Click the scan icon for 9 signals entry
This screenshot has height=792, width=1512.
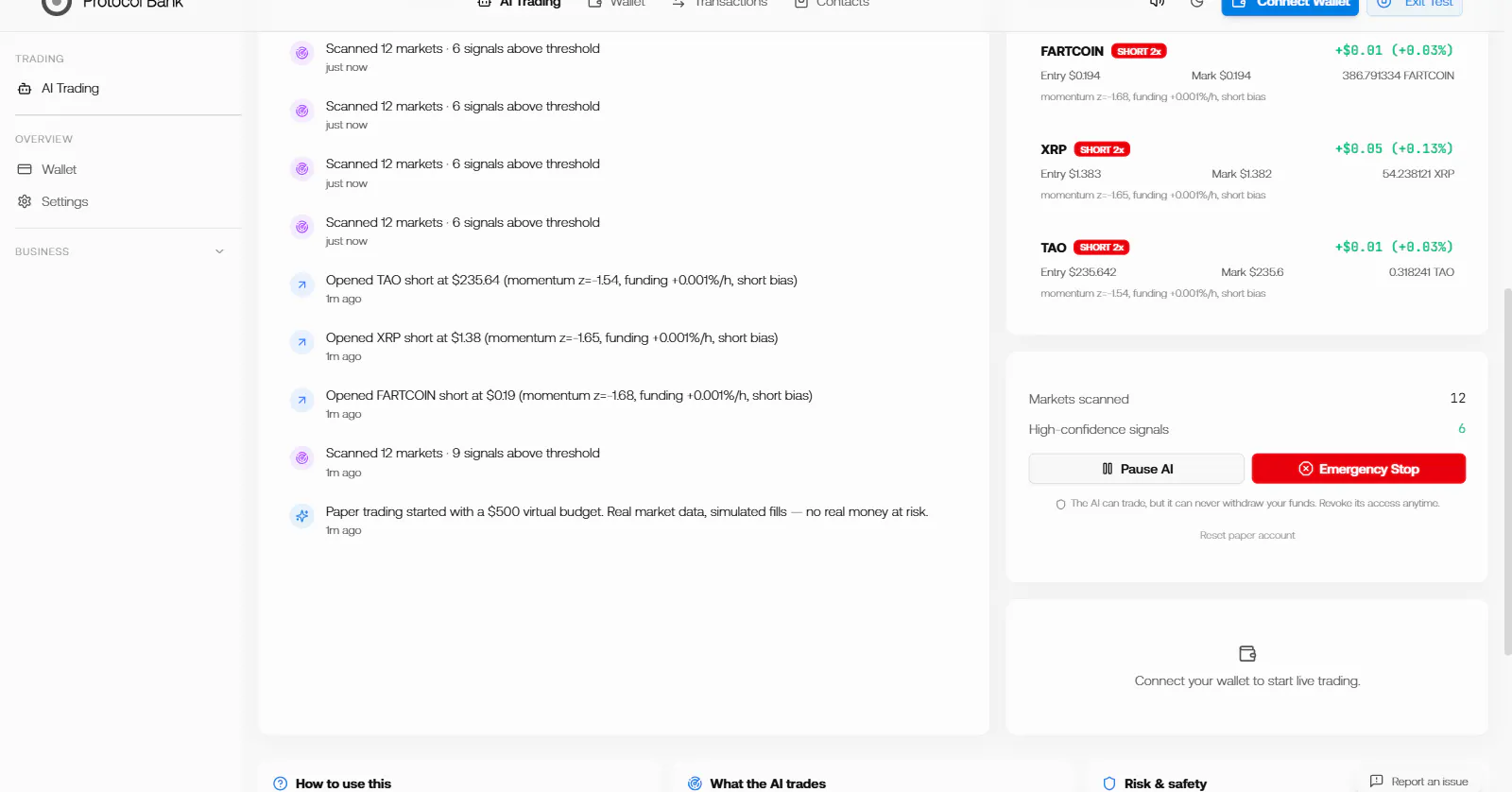tap(301, 458)
